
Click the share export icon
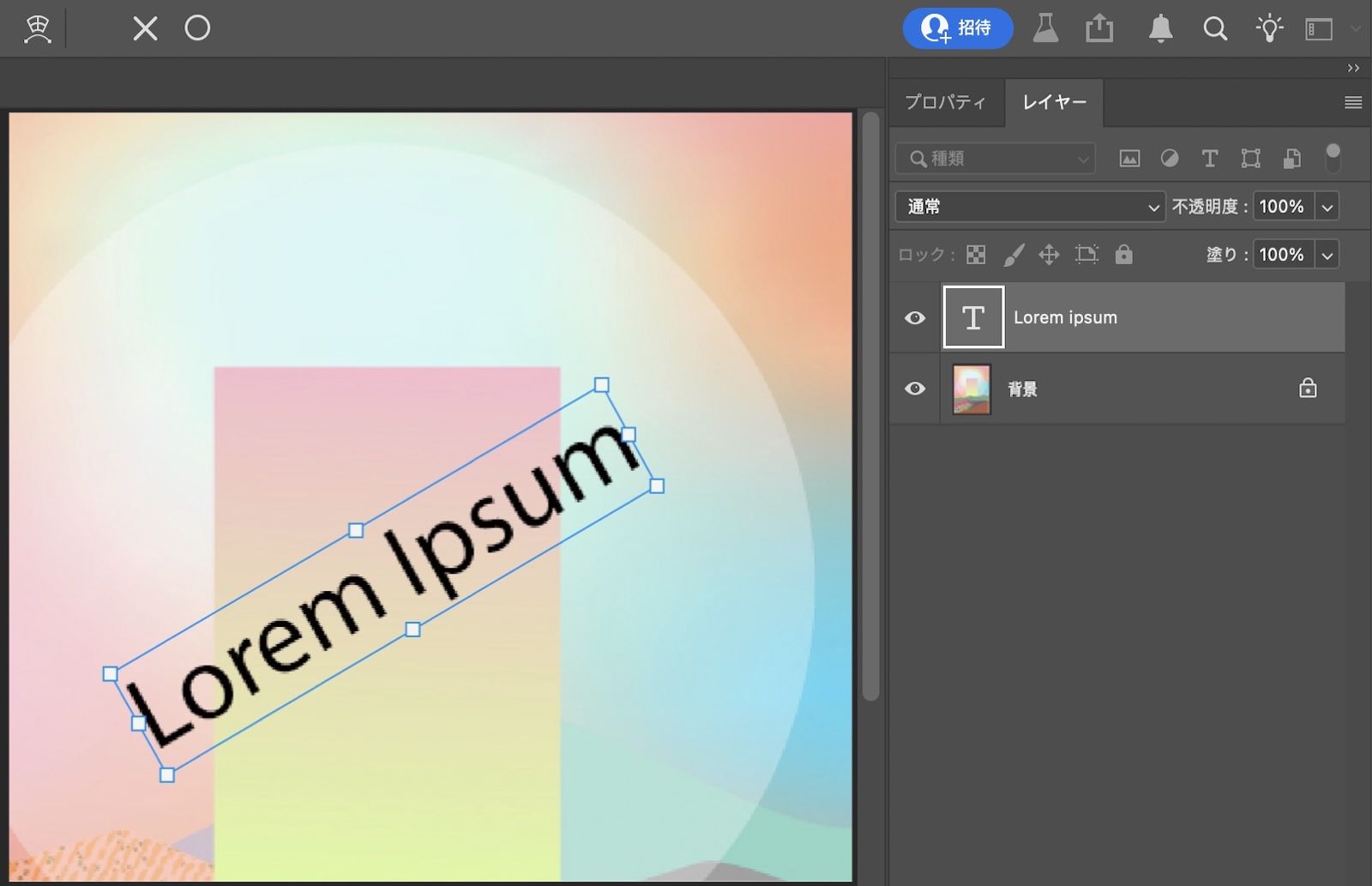pyautogui.click(x=1099, y=28)
